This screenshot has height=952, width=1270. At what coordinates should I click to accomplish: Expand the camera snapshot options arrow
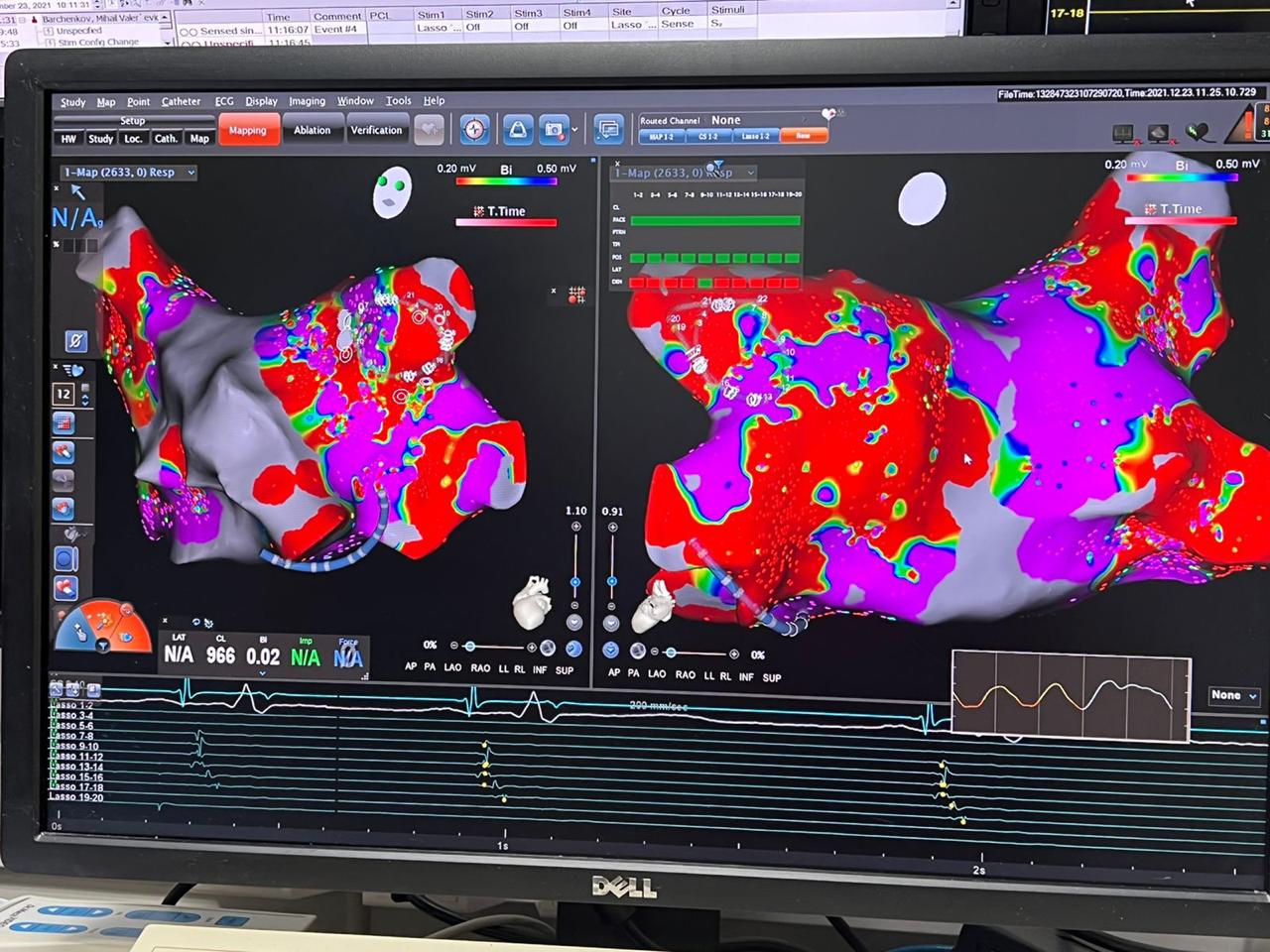(574, 131)
